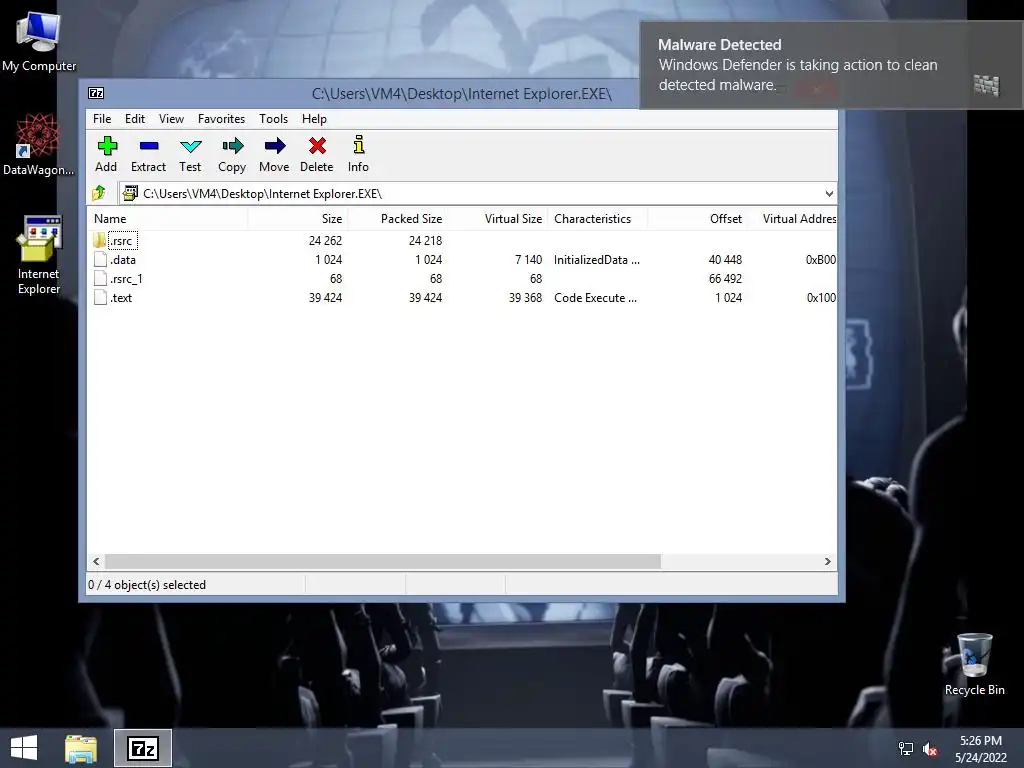
Task: Open the File menu
Action: point(102,119)
